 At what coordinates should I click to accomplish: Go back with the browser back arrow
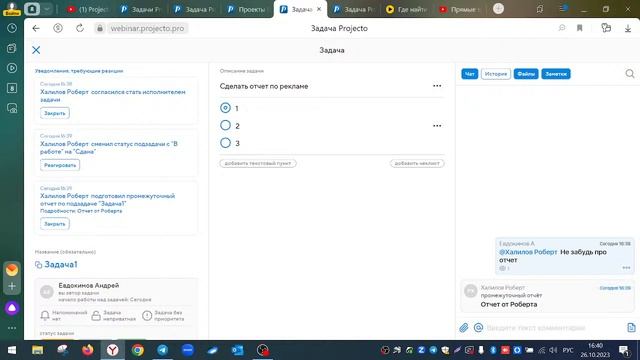pos(36,28)
